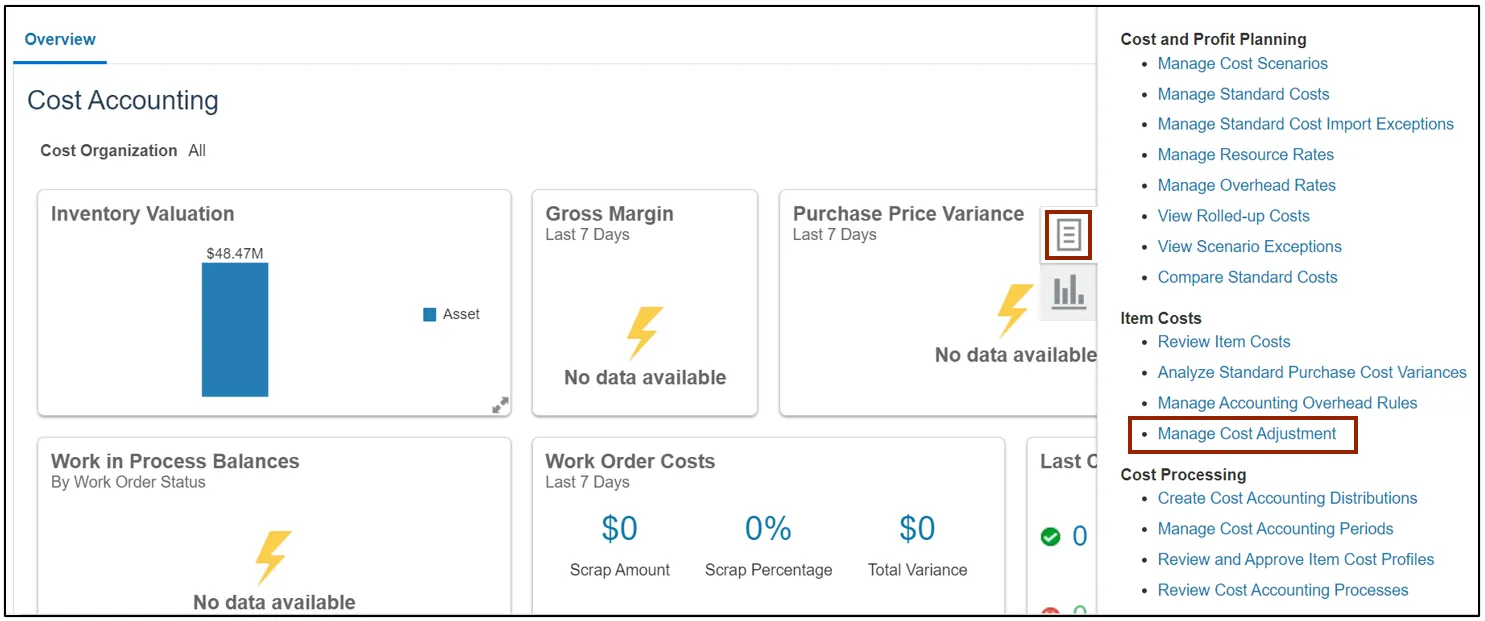Switch to the Overview tab

point(60,40)
